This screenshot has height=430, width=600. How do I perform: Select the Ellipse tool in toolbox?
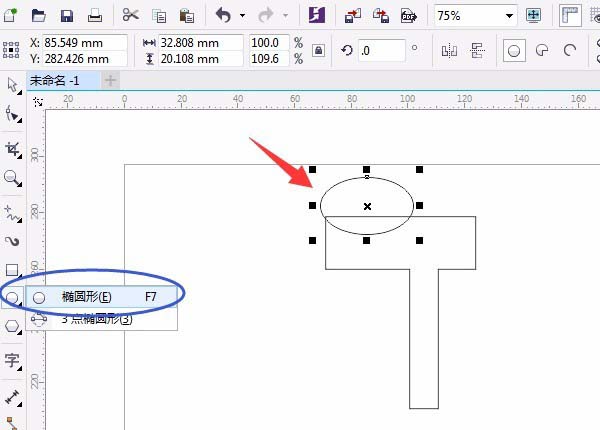(x=13, y=297)
